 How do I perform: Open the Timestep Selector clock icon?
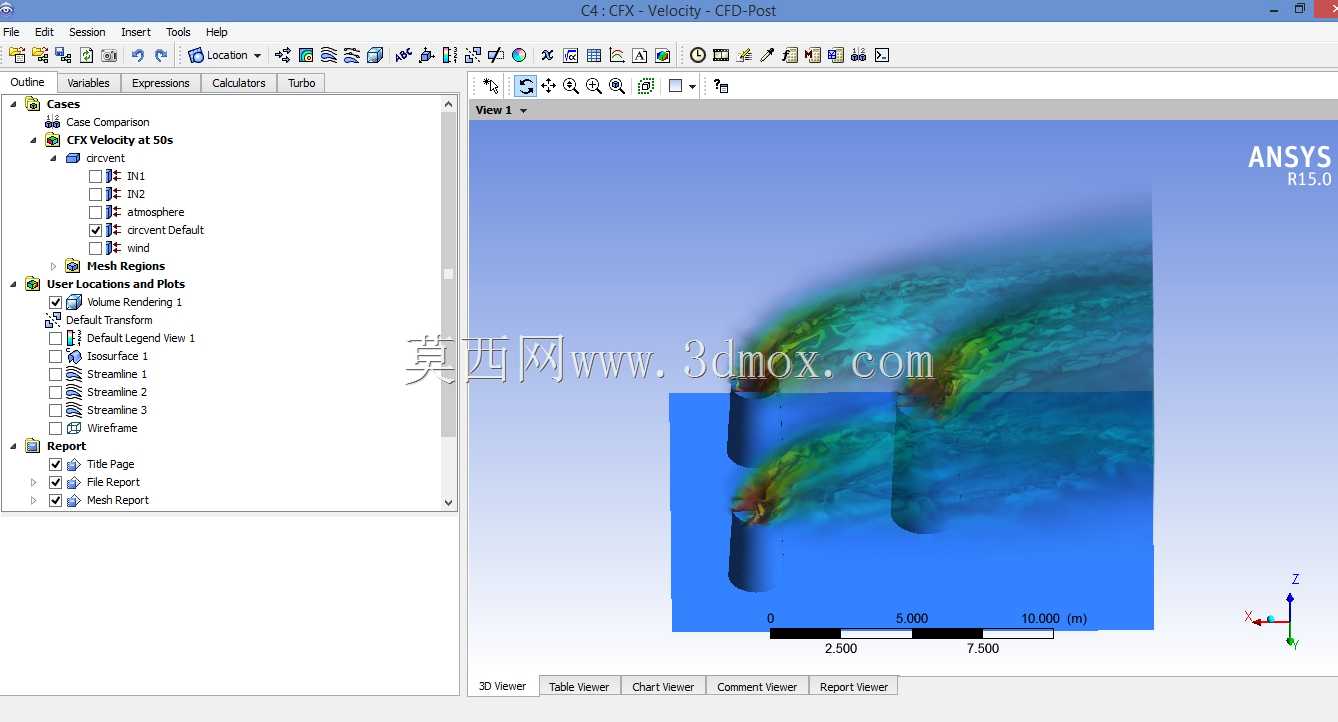[698, 56]
